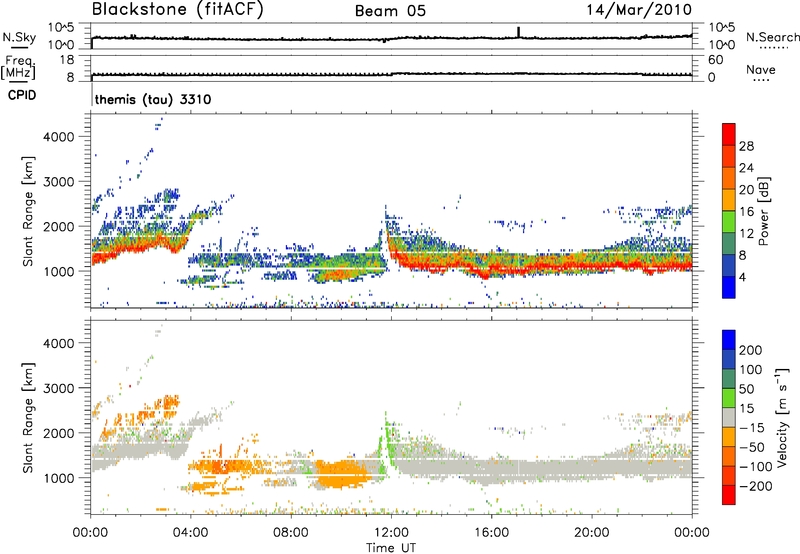Click the "4000" tick on the power panel axis

[x=59, y=137]
